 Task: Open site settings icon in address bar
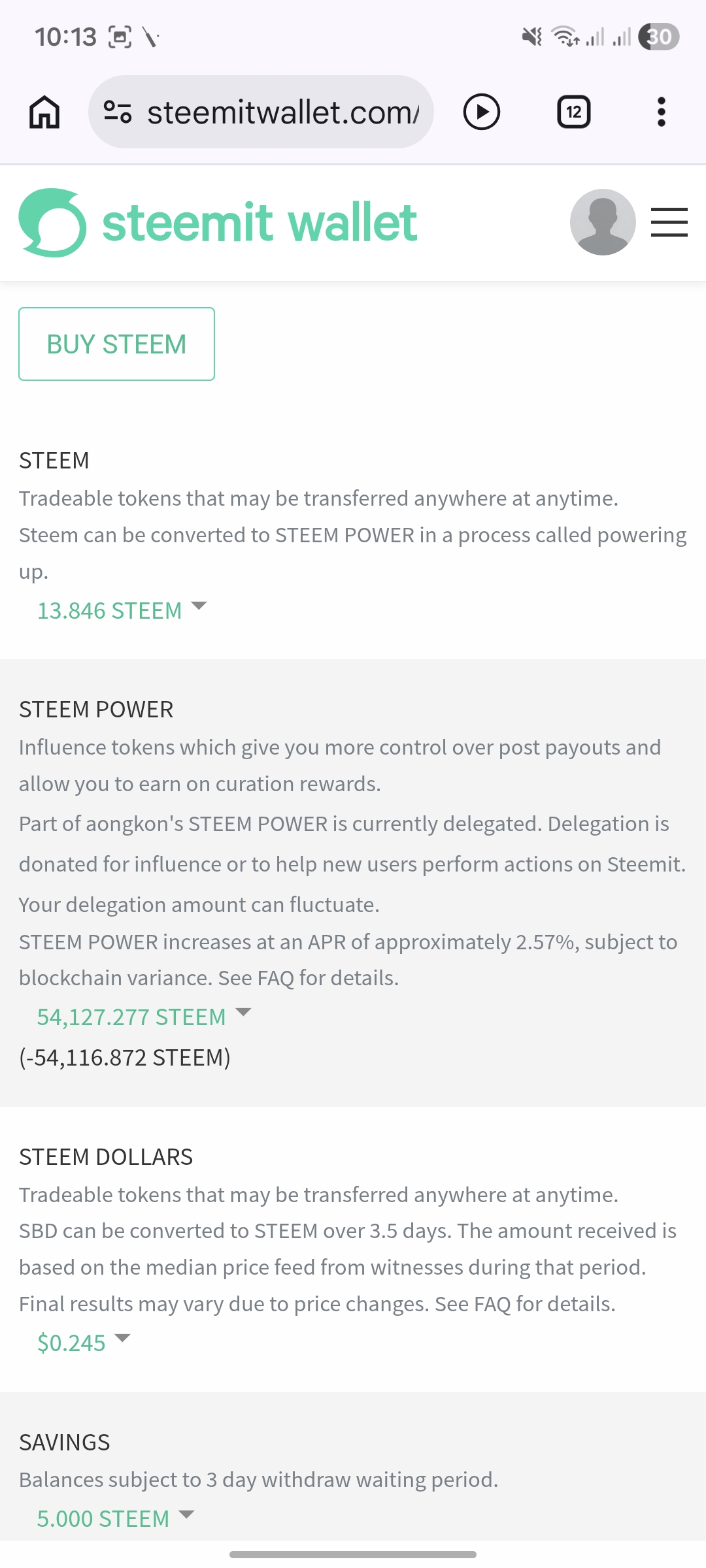(118, 112)
